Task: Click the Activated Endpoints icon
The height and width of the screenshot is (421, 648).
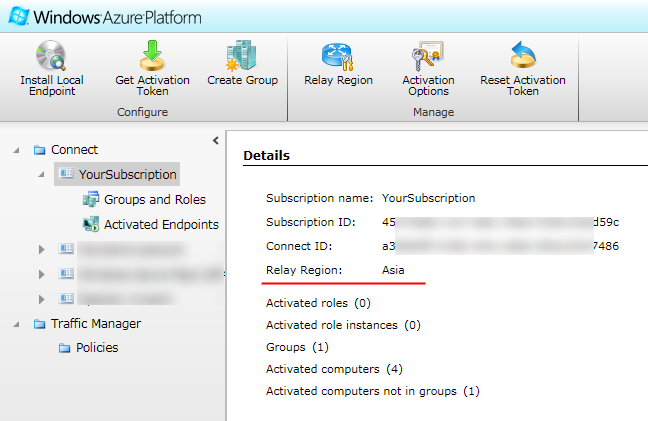Action: (91, 224)
